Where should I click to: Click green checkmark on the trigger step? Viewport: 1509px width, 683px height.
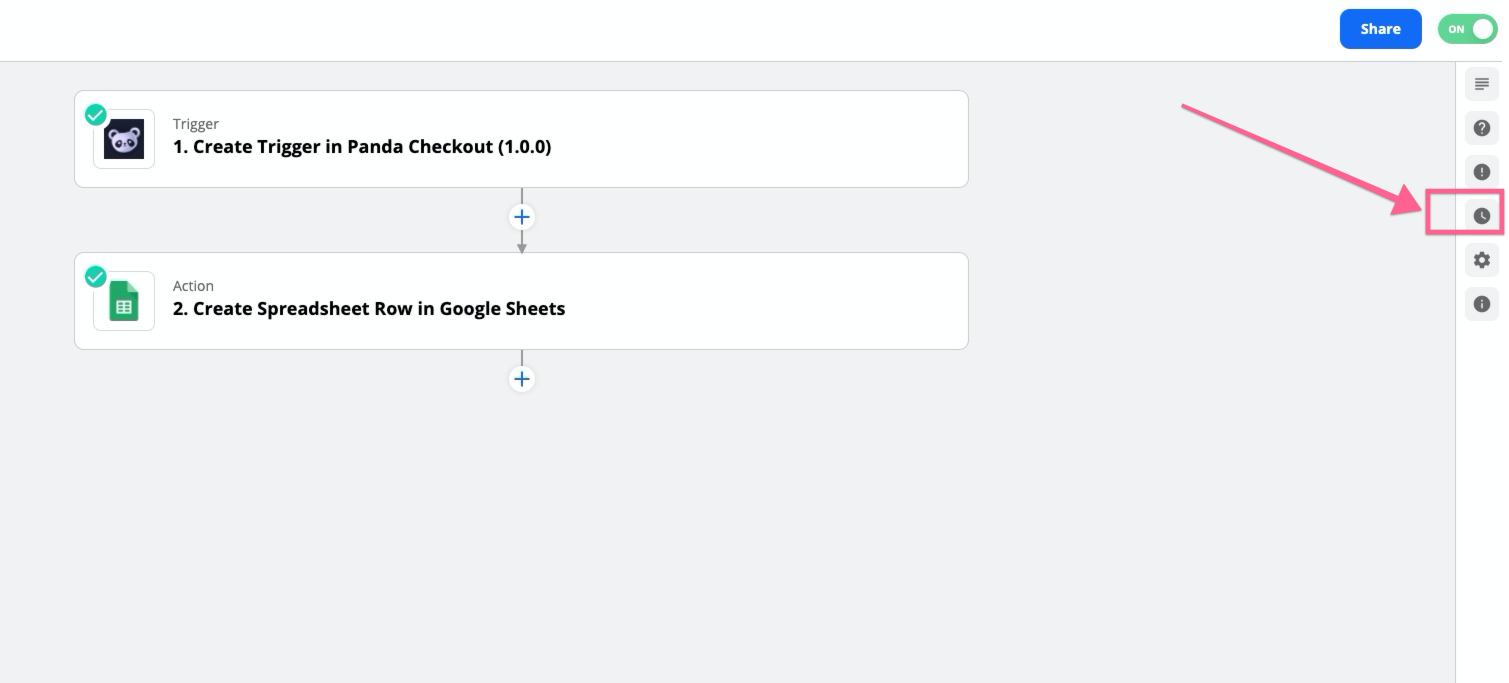pyautogui.click(x=96, y=115)
